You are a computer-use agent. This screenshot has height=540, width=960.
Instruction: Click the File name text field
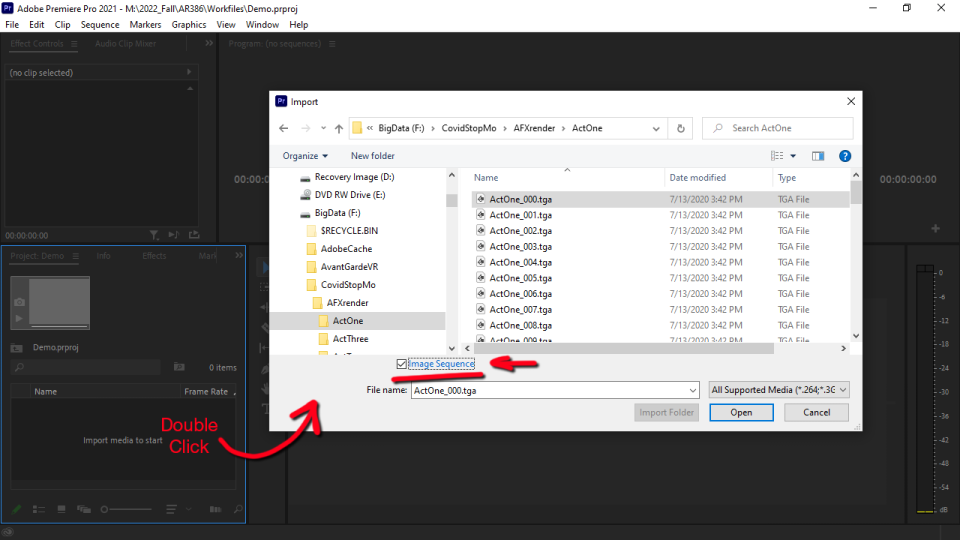point(550,391)
